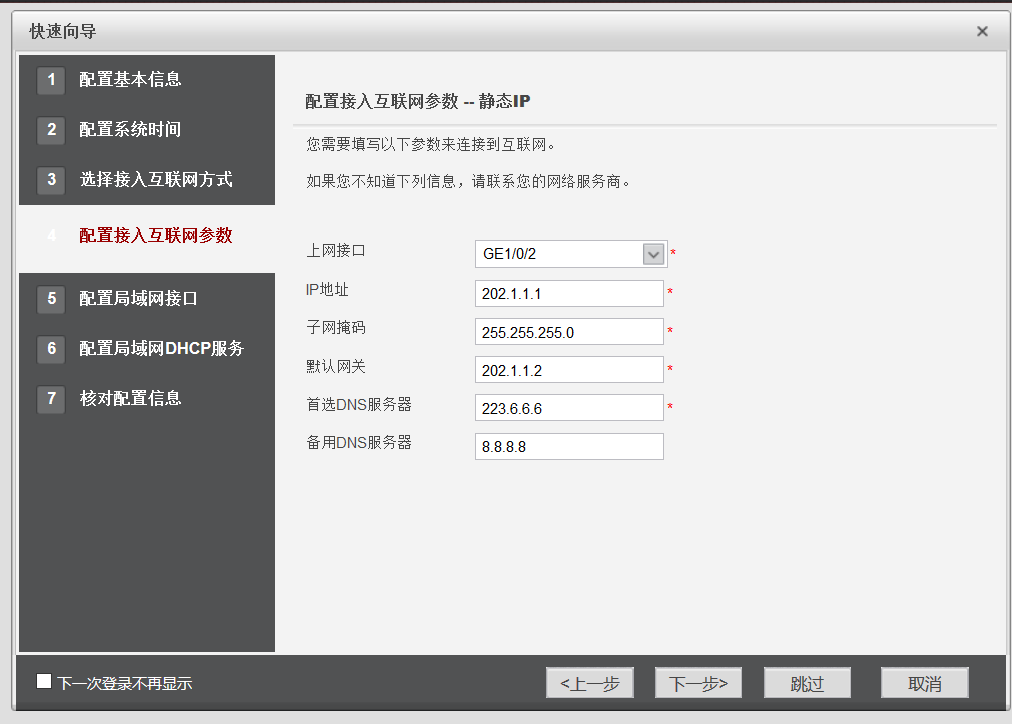The height and width of the screenshot is (724, 1012).
Task: Click the 备用DNS服务器 label
Action: (x=359, y=443)
